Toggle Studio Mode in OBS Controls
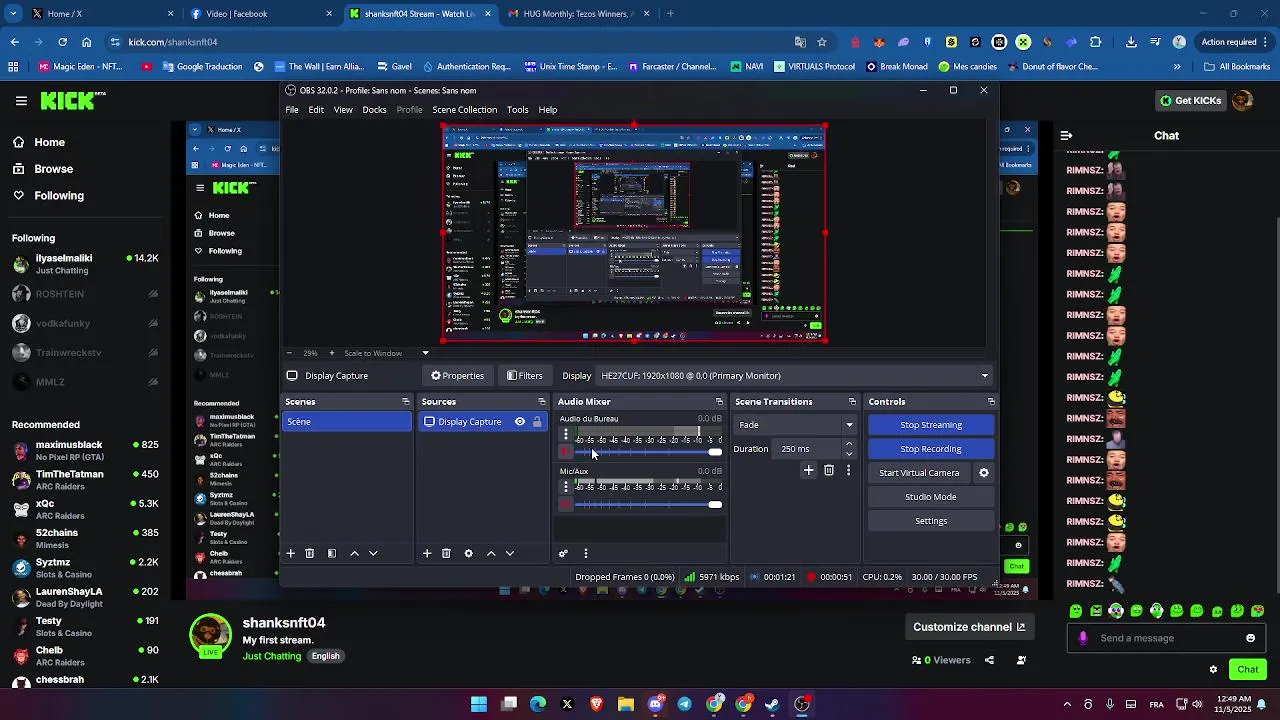 pyautogui.click(x=931, y=497)
